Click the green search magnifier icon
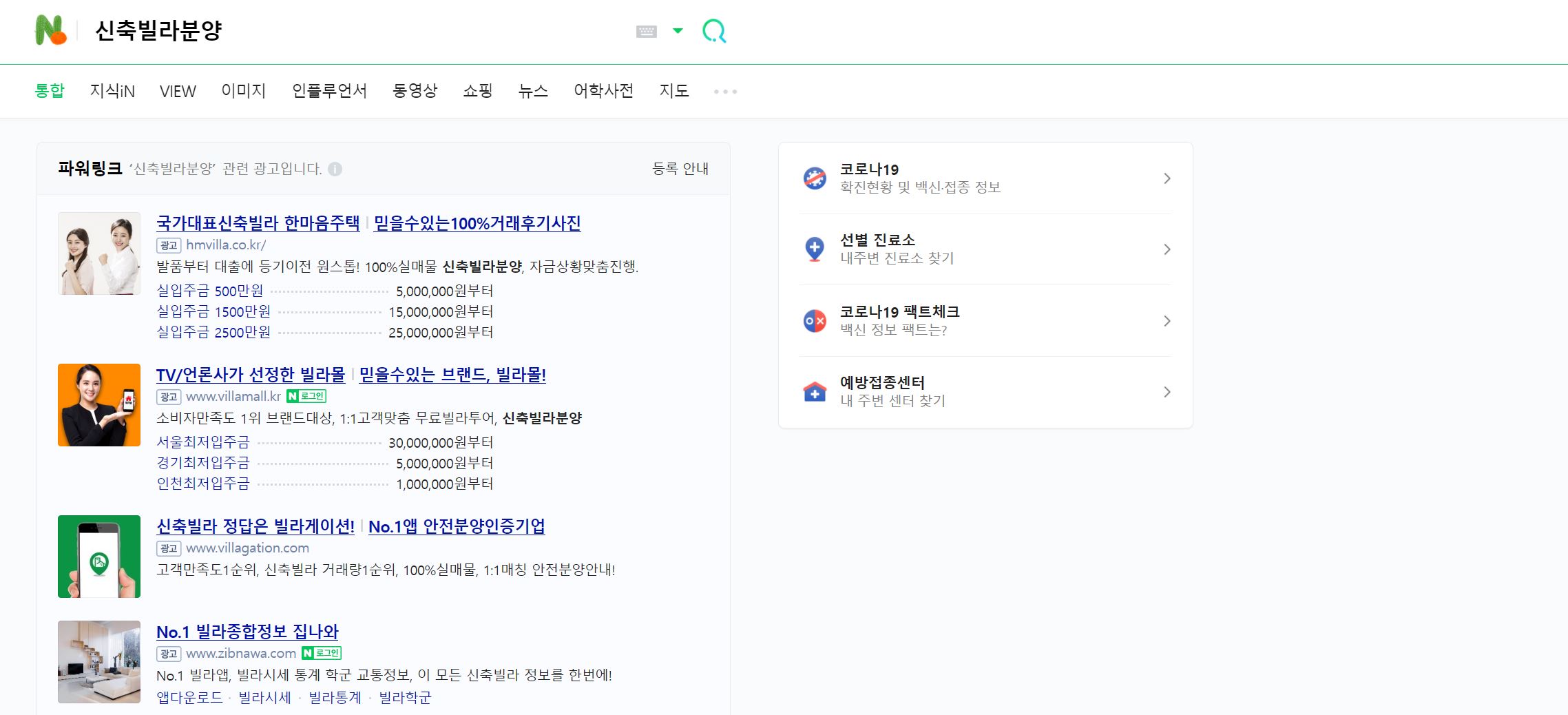 point(714,31)
